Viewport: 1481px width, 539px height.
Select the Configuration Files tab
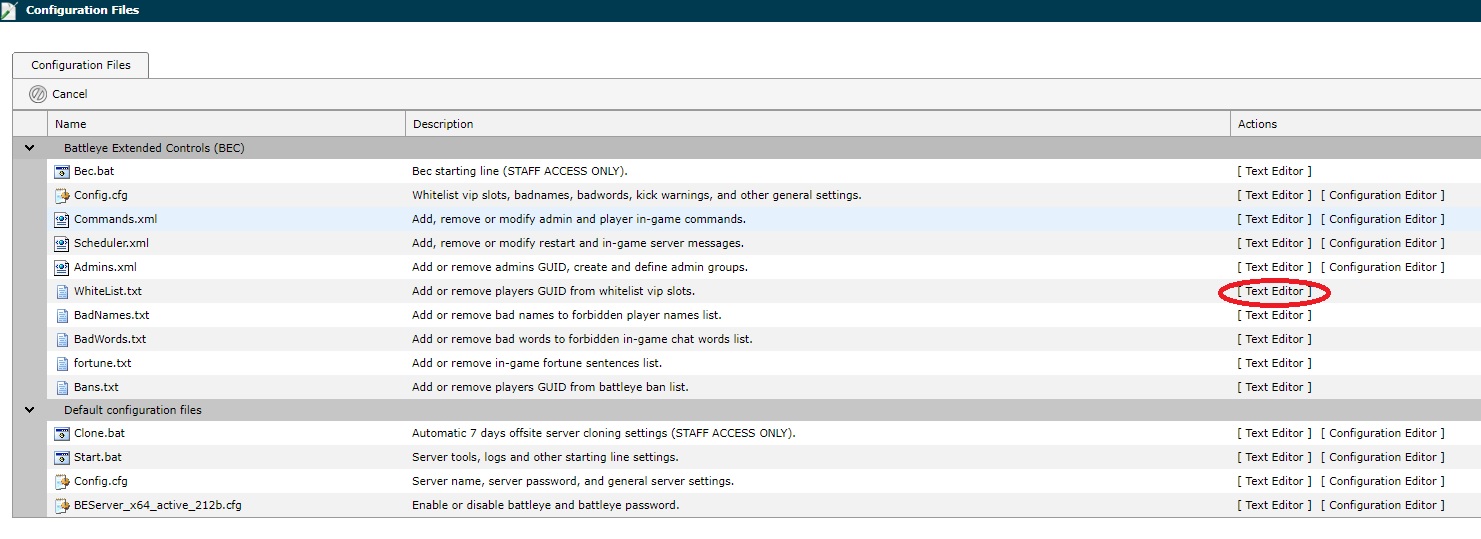pos(81,65)
